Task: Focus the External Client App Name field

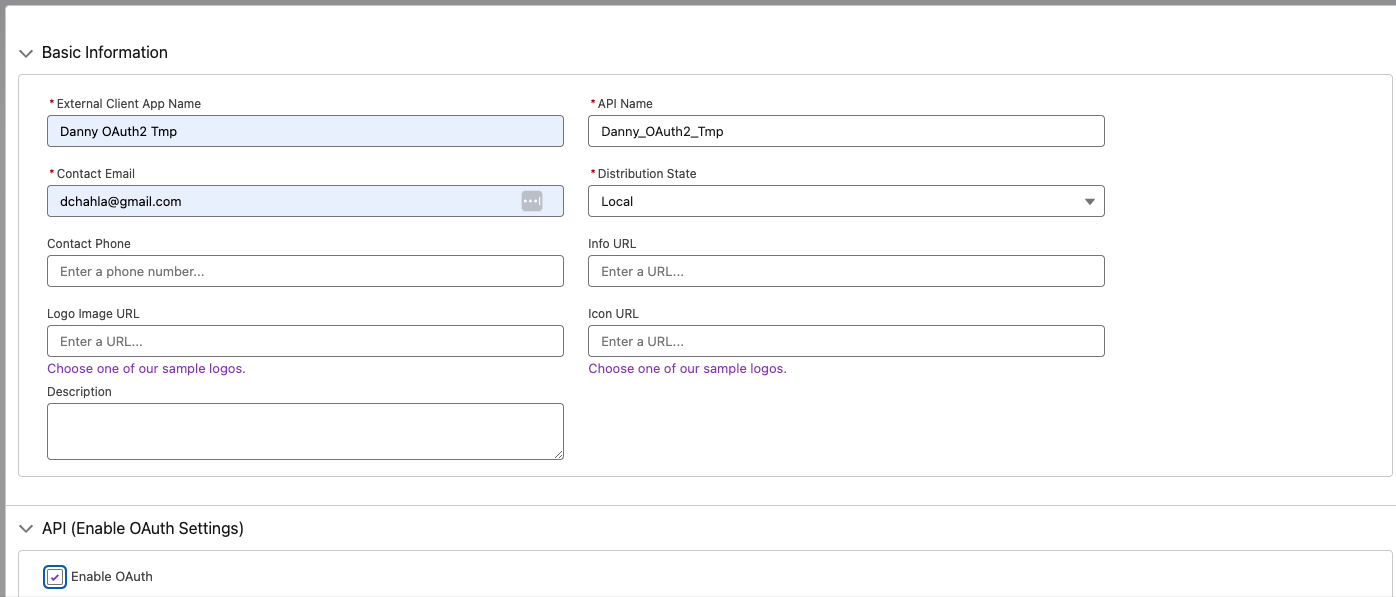Action: click(x=305, y=131)
